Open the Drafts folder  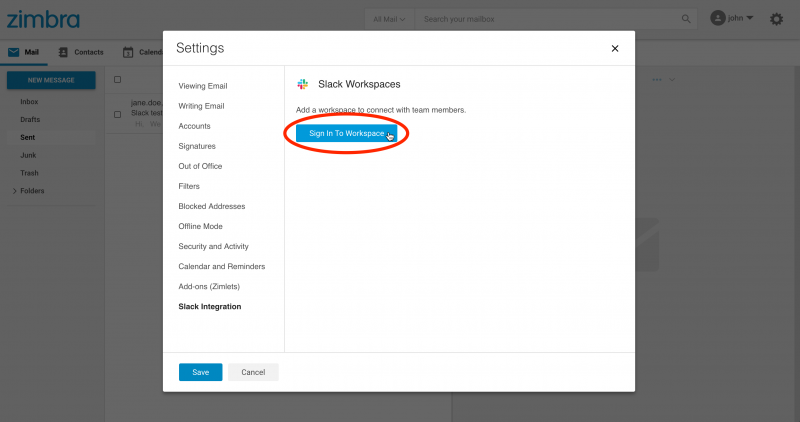click(x=30, y=119)
